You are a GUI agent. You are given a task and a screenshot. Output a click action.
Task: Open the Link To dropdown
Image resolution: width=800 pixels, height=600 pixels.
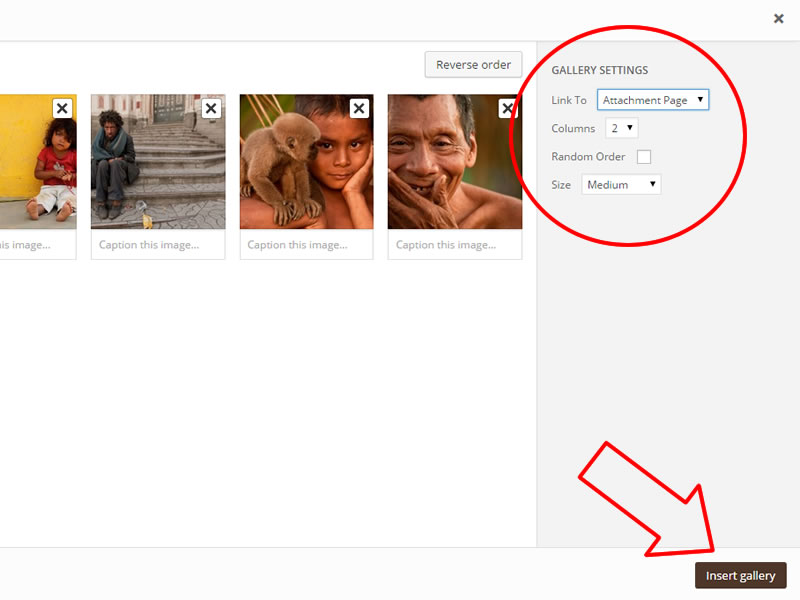point(653,100)
